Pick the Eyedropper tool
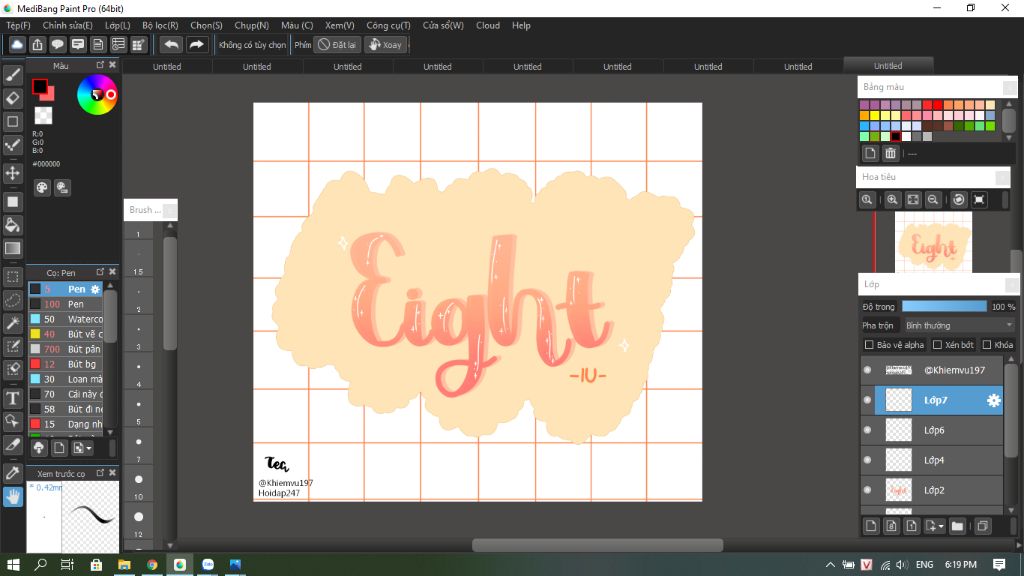1024x576 pixels. [x=13, y=473]
